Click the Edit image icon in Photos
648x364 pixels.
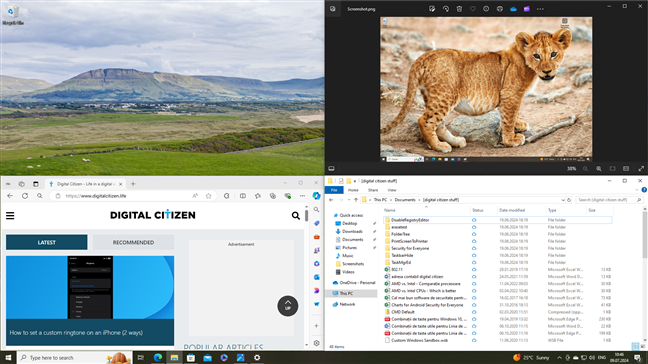coord(432,9)
